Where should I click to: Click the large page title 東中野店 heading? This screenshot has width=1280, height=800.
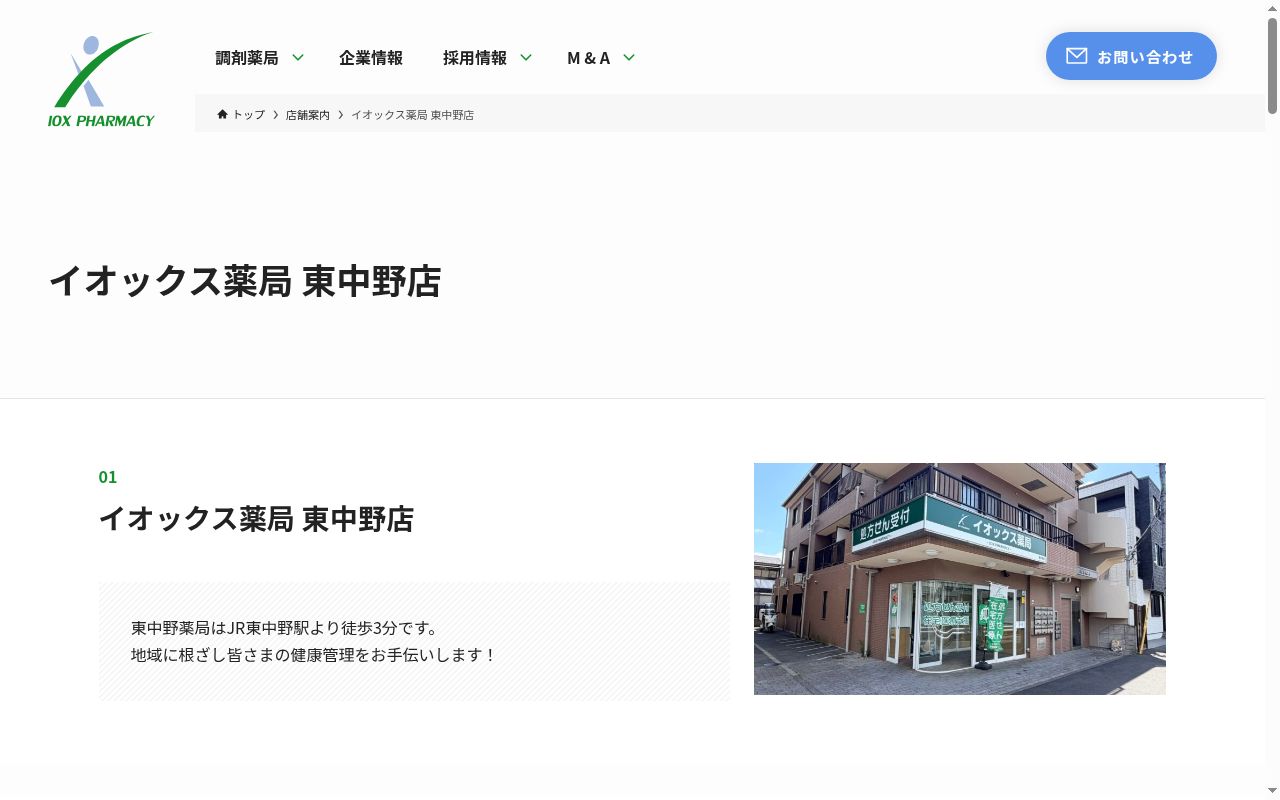[245, 281]
